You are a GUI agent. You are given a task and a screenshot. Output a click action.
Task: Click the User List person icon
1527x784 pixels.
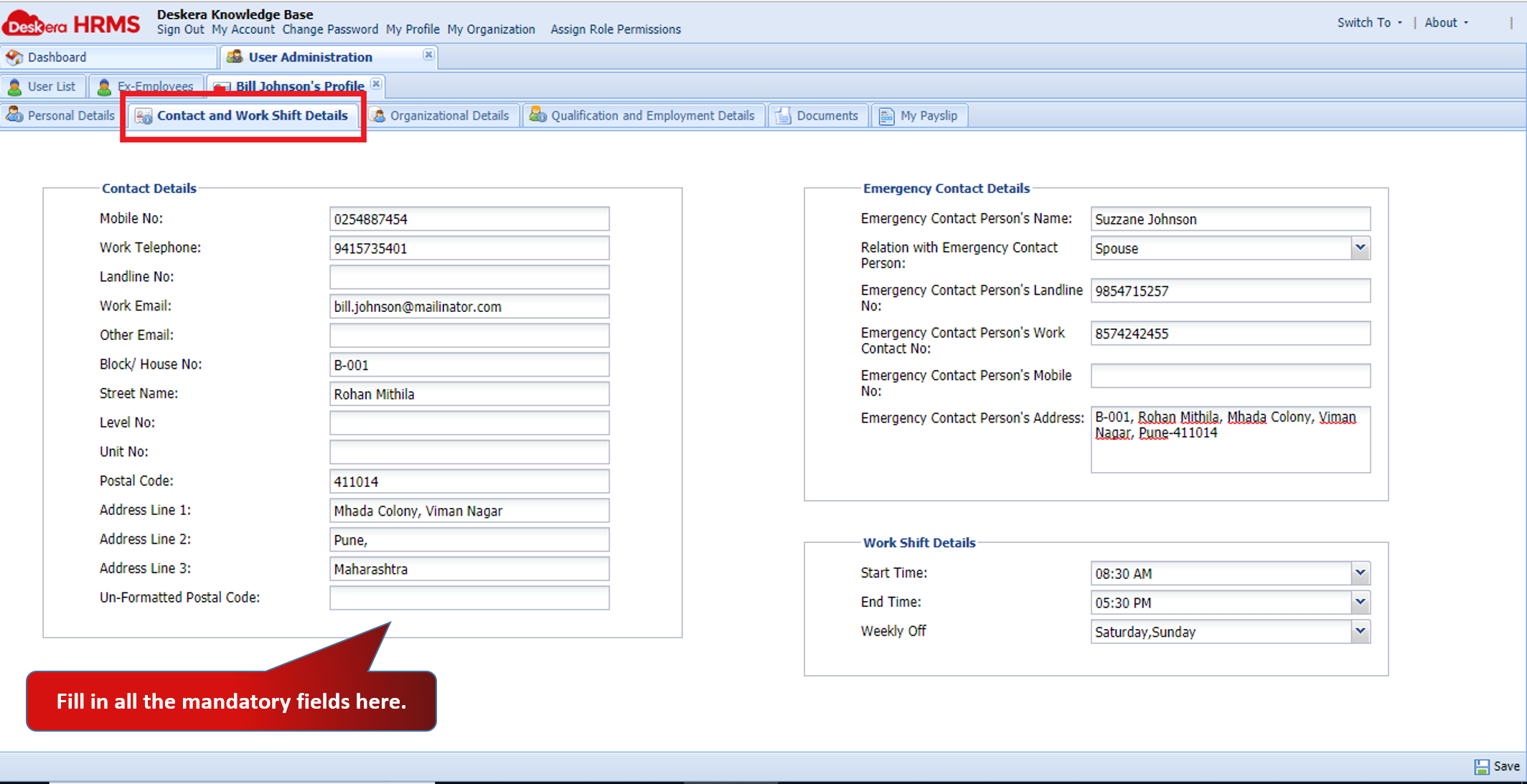[14, 87]
